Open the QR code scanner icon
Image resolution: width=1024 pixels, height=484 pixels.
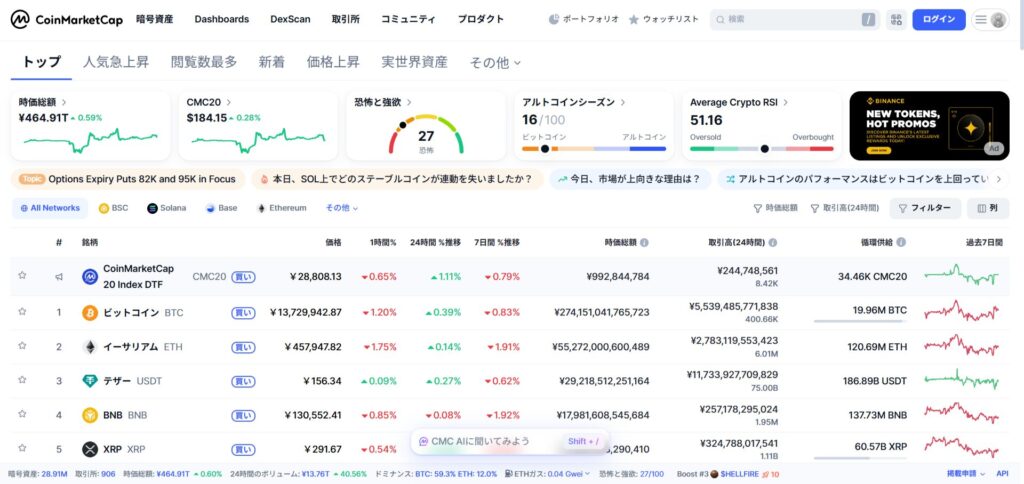[896, 20]
